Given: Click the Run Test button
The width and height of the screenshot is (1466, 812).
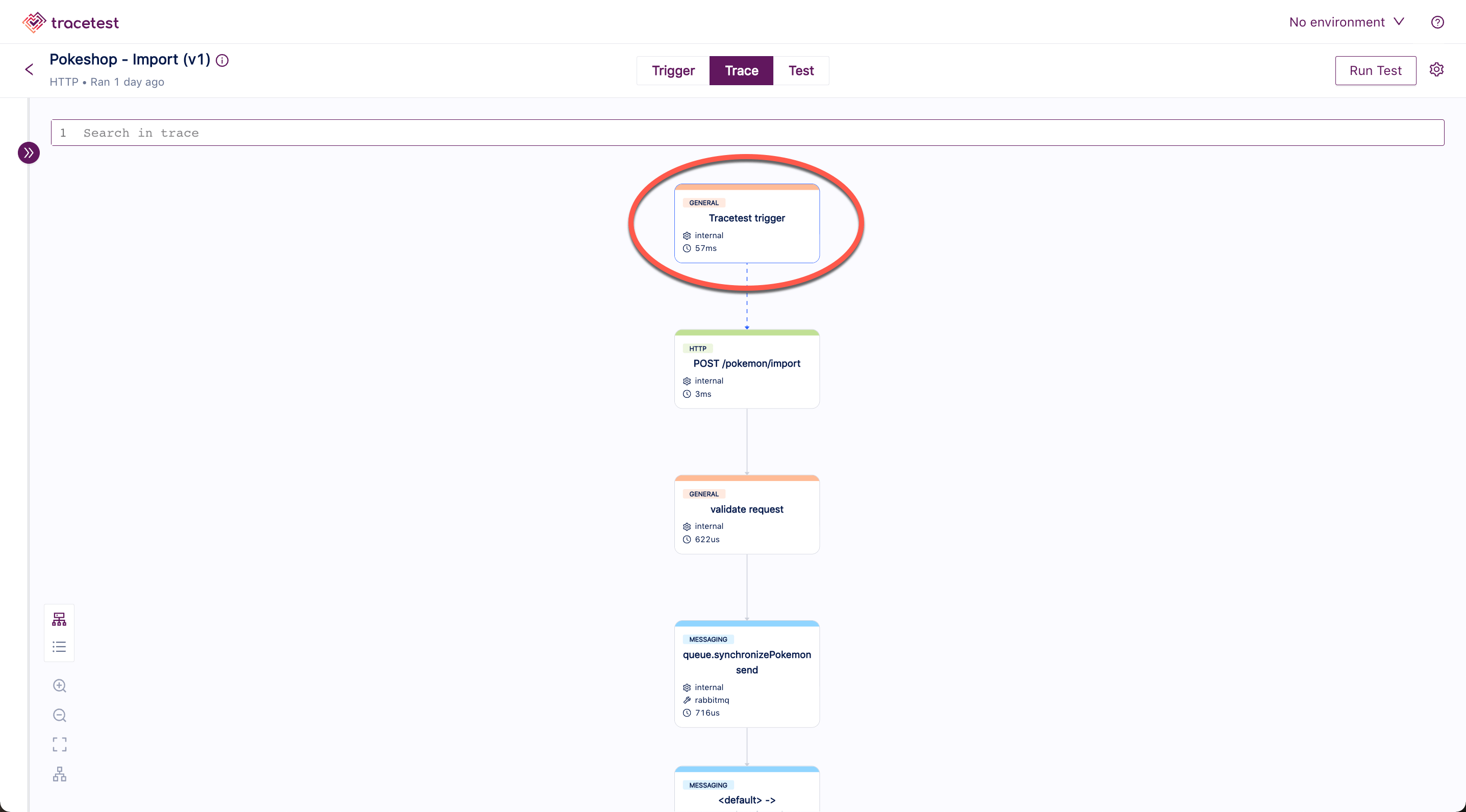Looking at the screenshot, I should point(1375,70).
